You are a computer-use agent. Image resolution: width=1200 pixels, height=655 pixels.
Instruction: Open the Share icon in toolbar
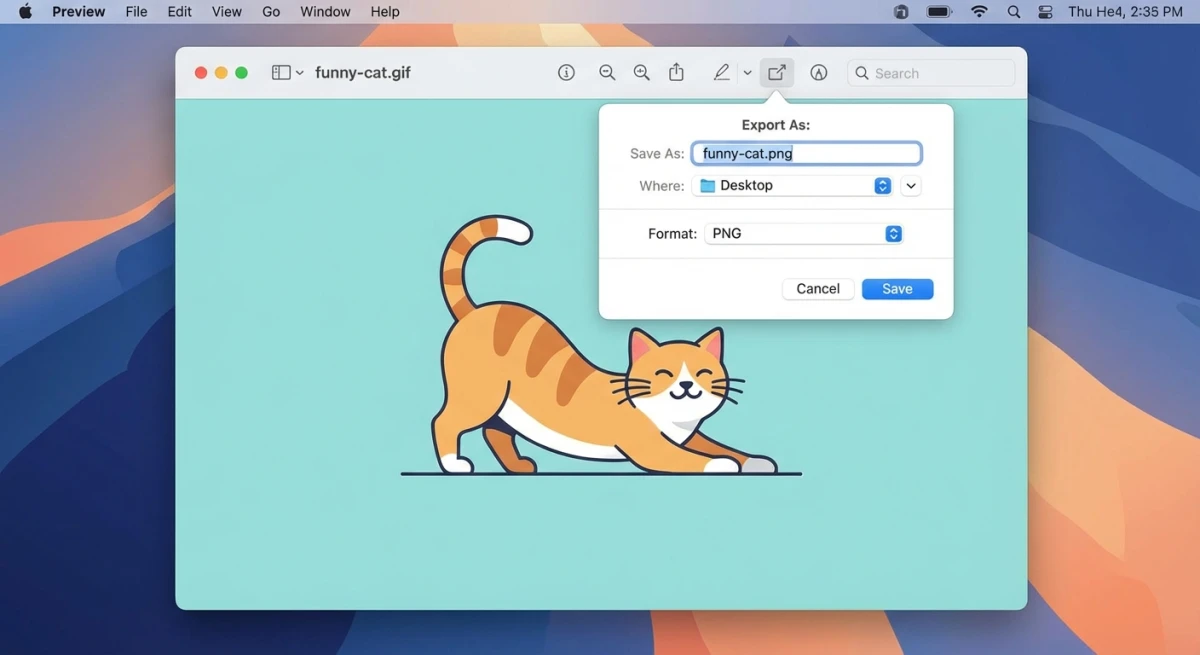677,72
